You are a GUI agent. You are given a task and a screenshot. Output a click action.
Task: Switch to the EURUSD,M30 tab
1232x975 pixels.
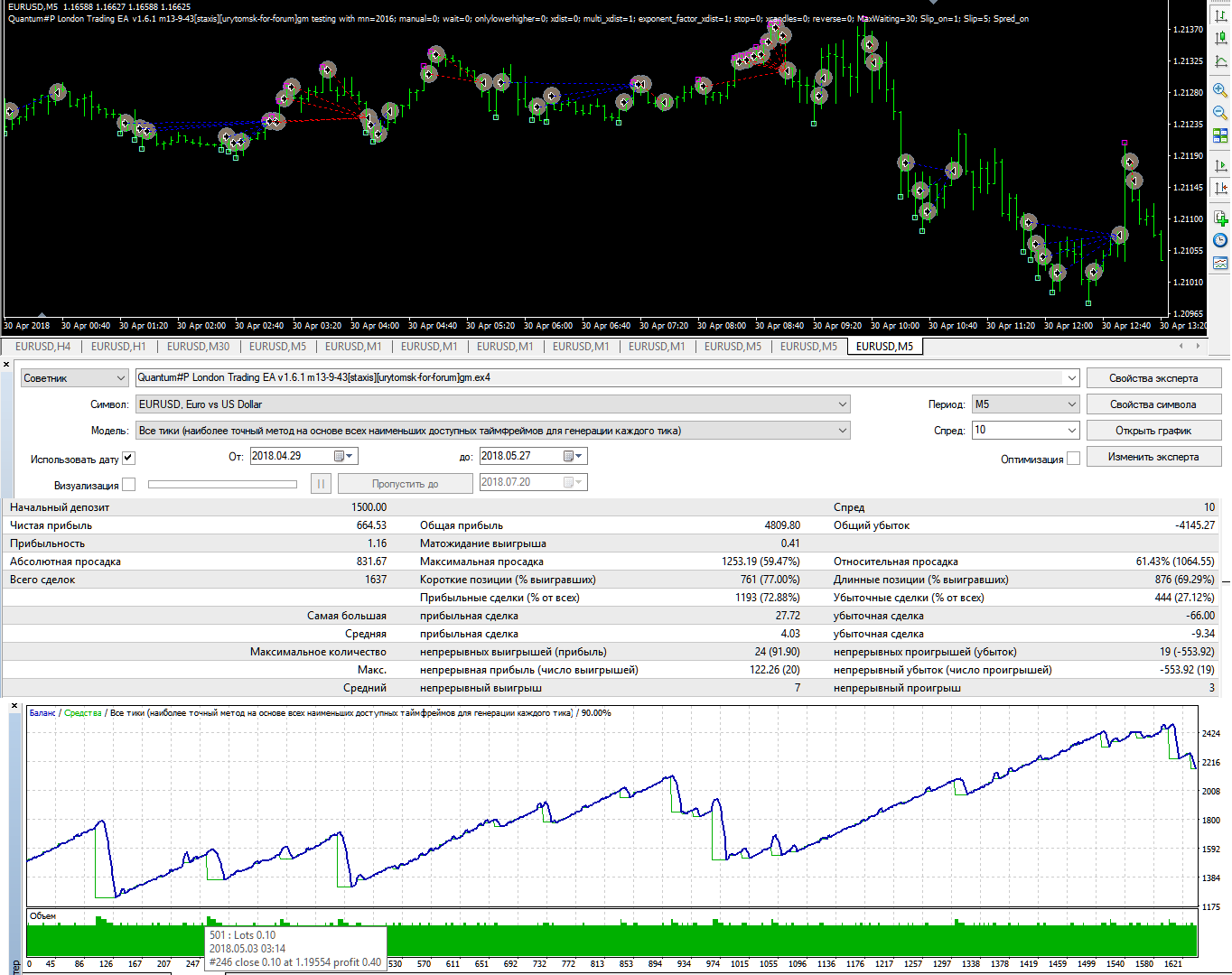point(198,347)
